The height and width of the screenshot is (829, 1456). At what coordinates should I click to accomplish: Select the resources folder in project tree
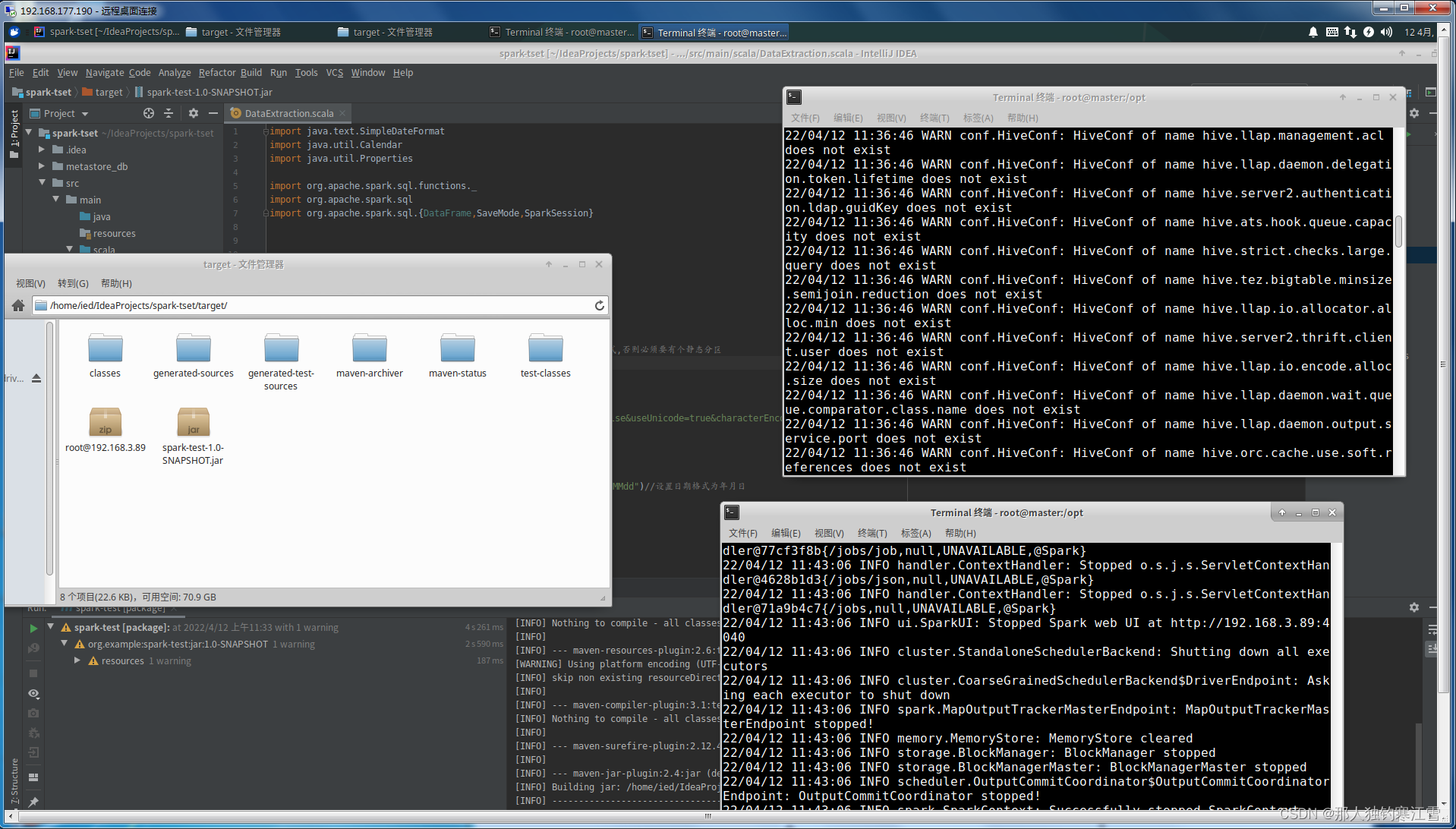pos(108,233)
